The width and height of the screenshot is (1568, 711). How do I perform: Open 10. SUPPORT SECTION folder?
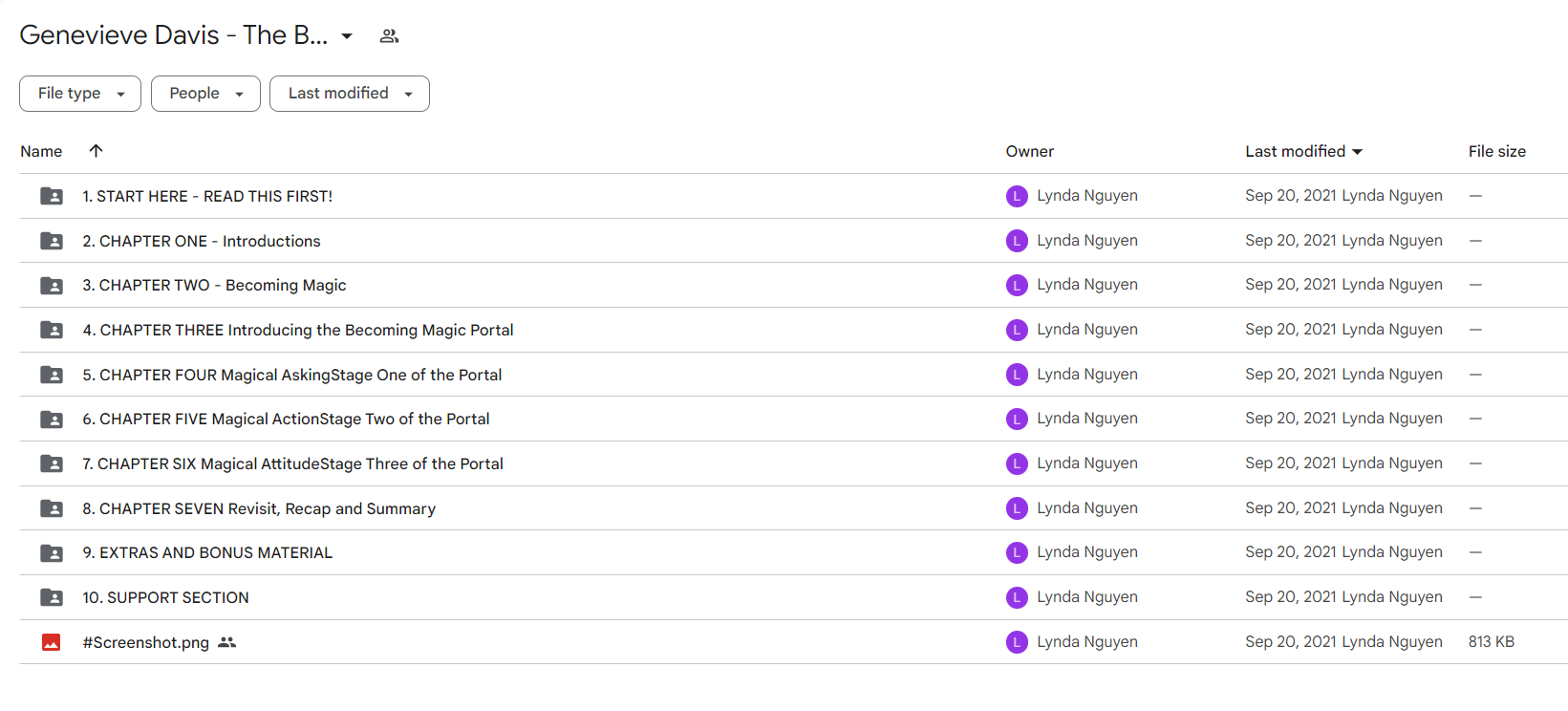pyautogui.click(x=165, y=597)
